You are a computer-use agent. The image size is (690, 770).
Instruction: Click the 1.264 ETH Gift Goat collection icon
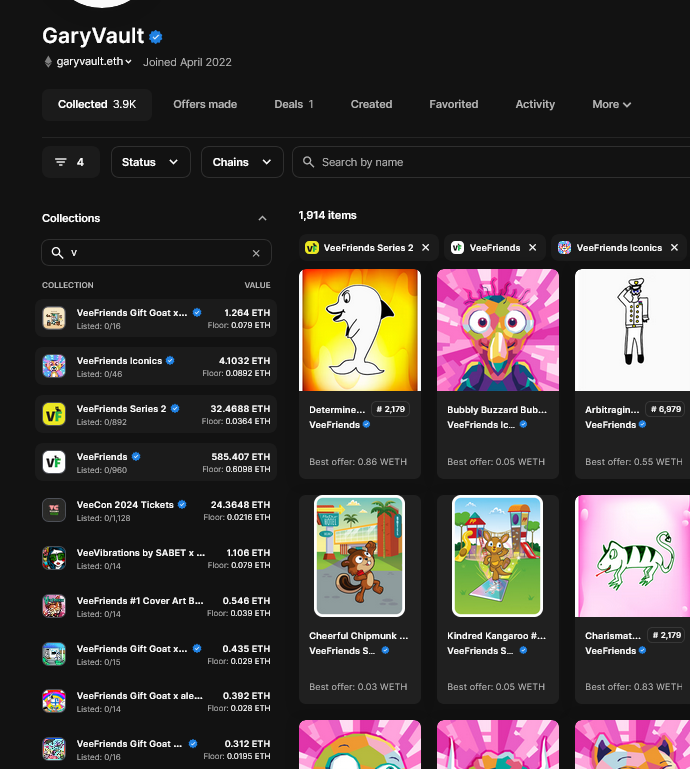click(x=54, y=318)
